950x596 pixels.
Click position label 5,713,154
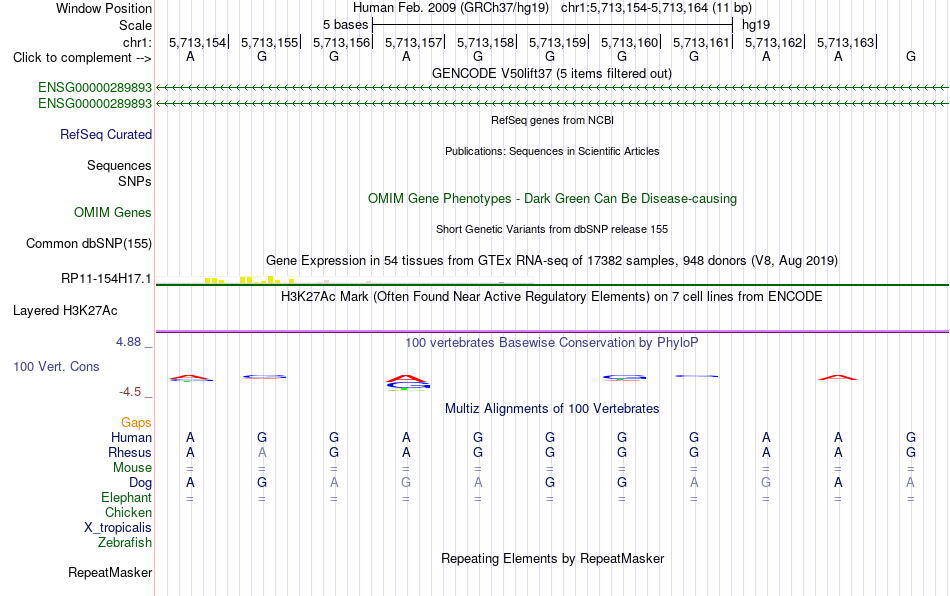[x=198, y=42]
